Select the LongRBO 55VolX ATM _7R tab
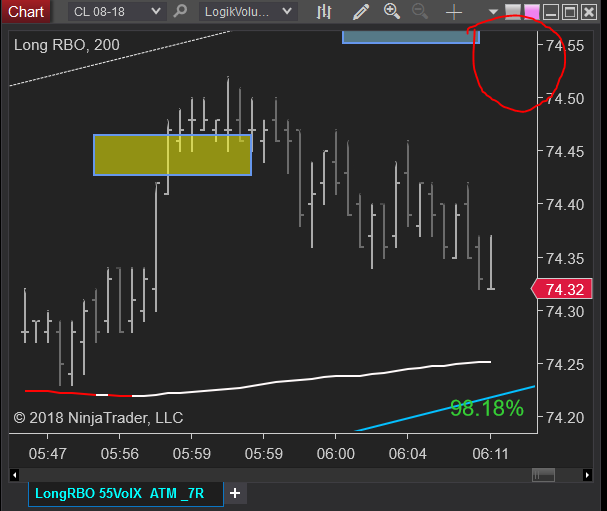Image resolution: width=607 pixels, height=511 pixels. tap(126, 494)
